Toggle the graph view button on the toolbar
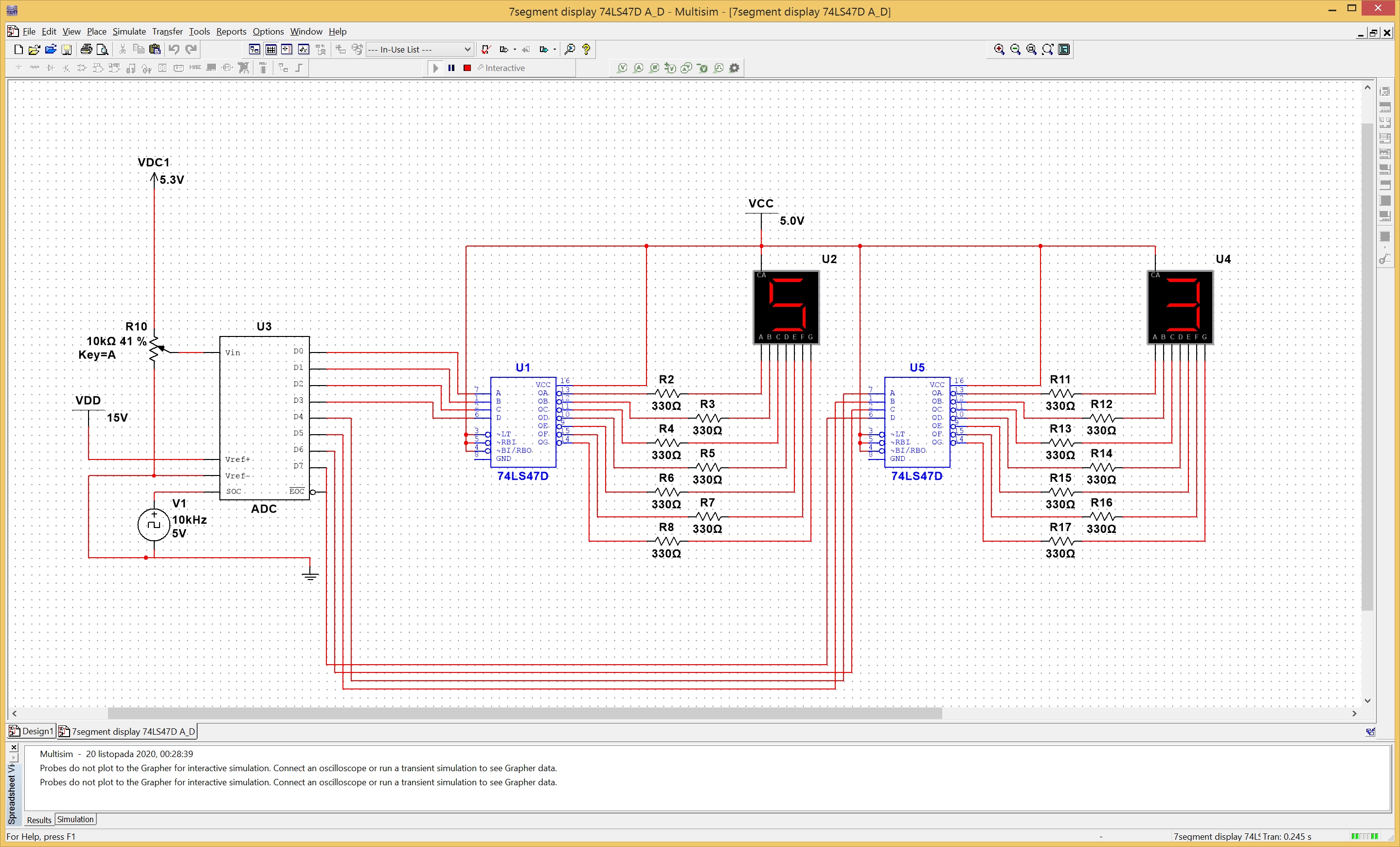Image resolution: width=1400 pixels, height=847 pixels. point(304,50)
